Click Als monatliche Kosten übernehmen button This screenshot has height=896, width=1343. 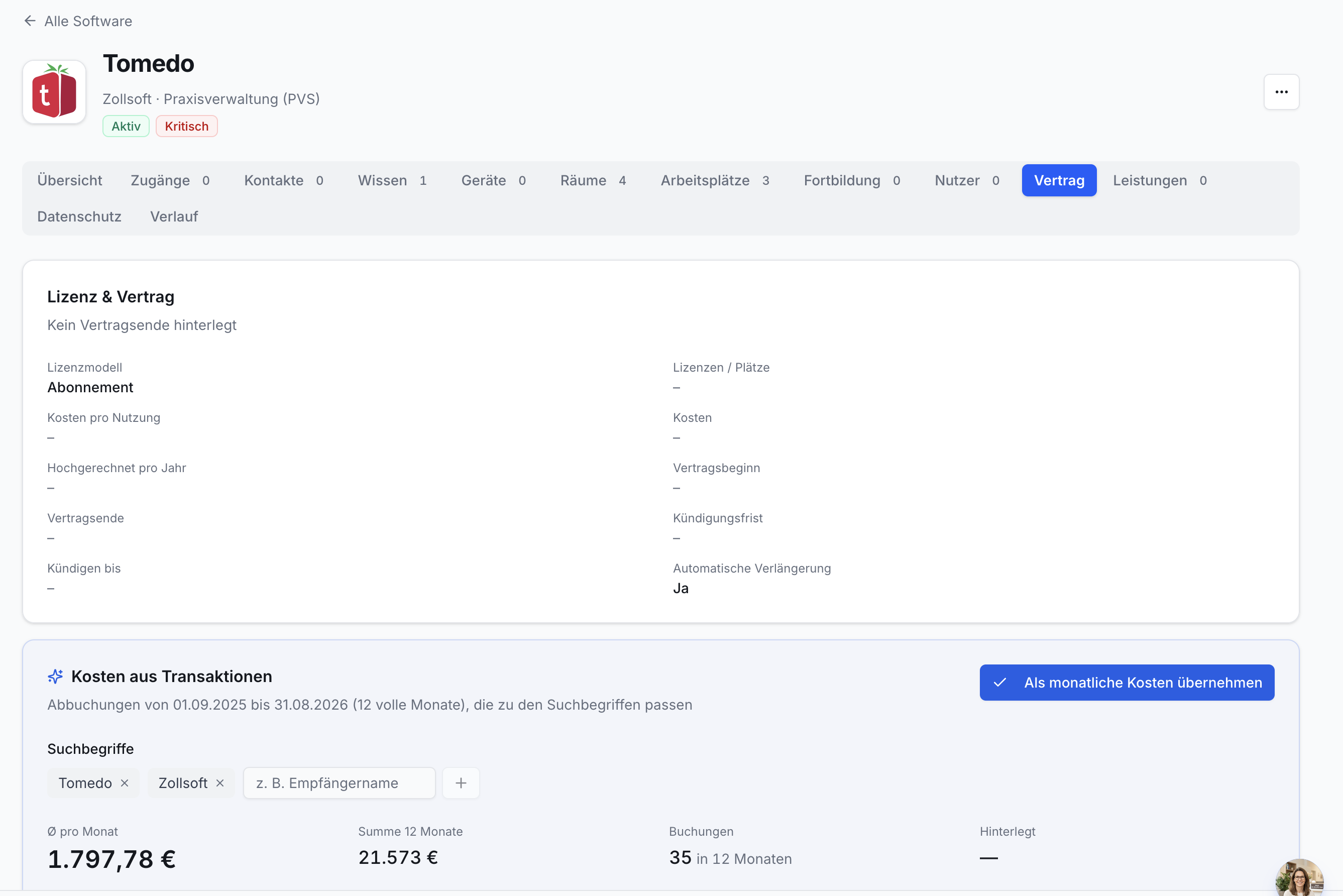pyautogui.click(x=1127, y=682)
